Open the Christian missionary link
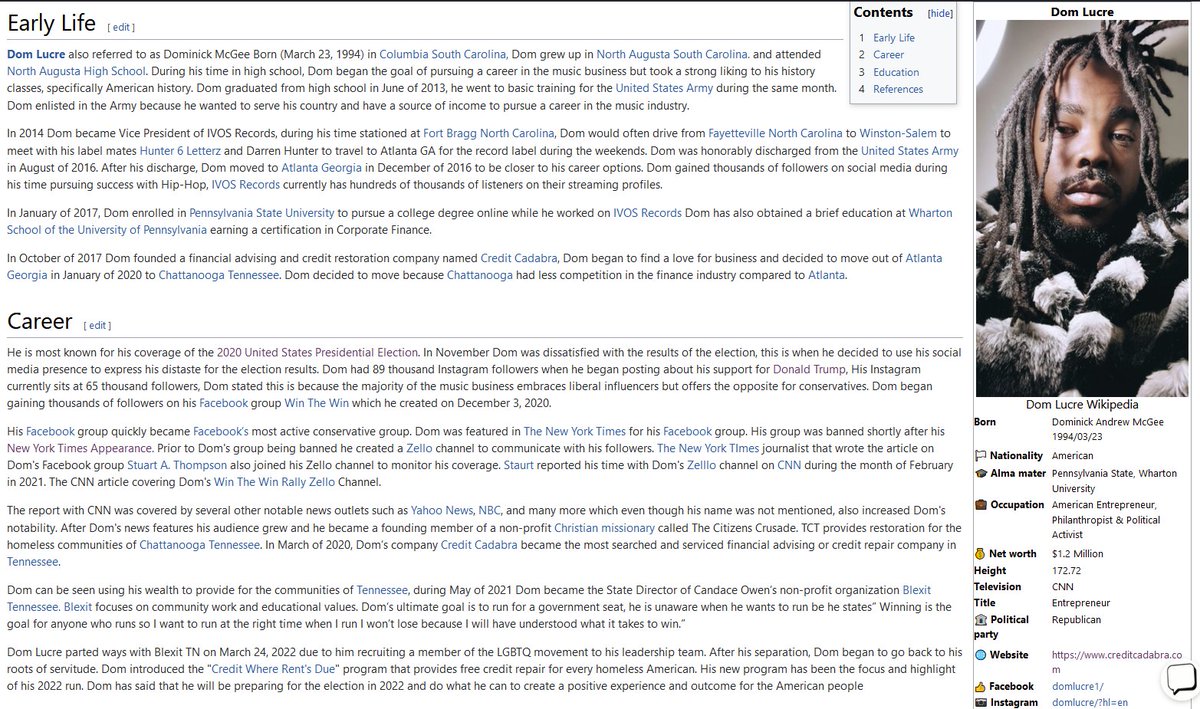The width and height of the screenshot is (1200, 709). [x=605, y=528]
